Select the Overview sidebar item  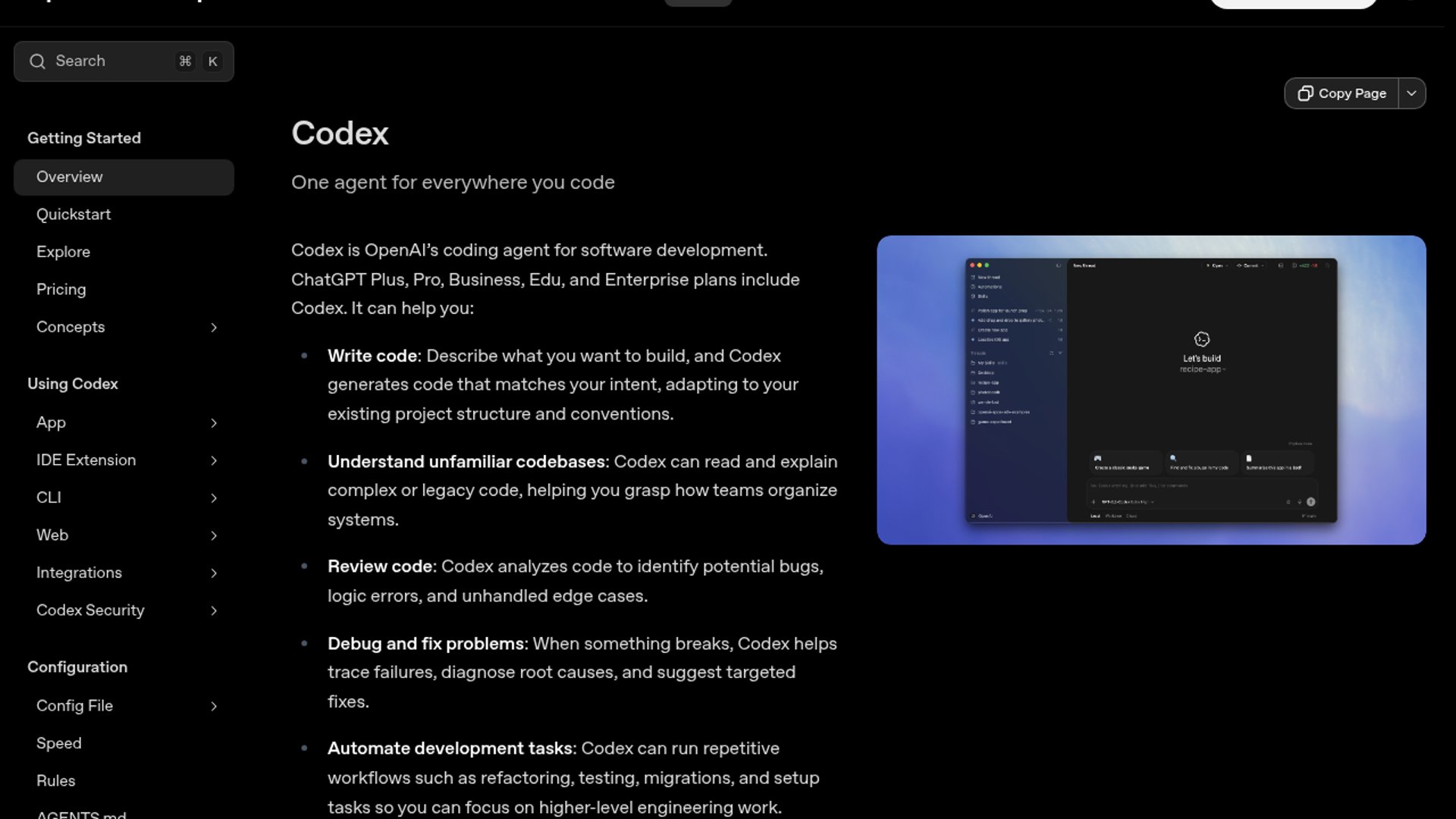70,177
